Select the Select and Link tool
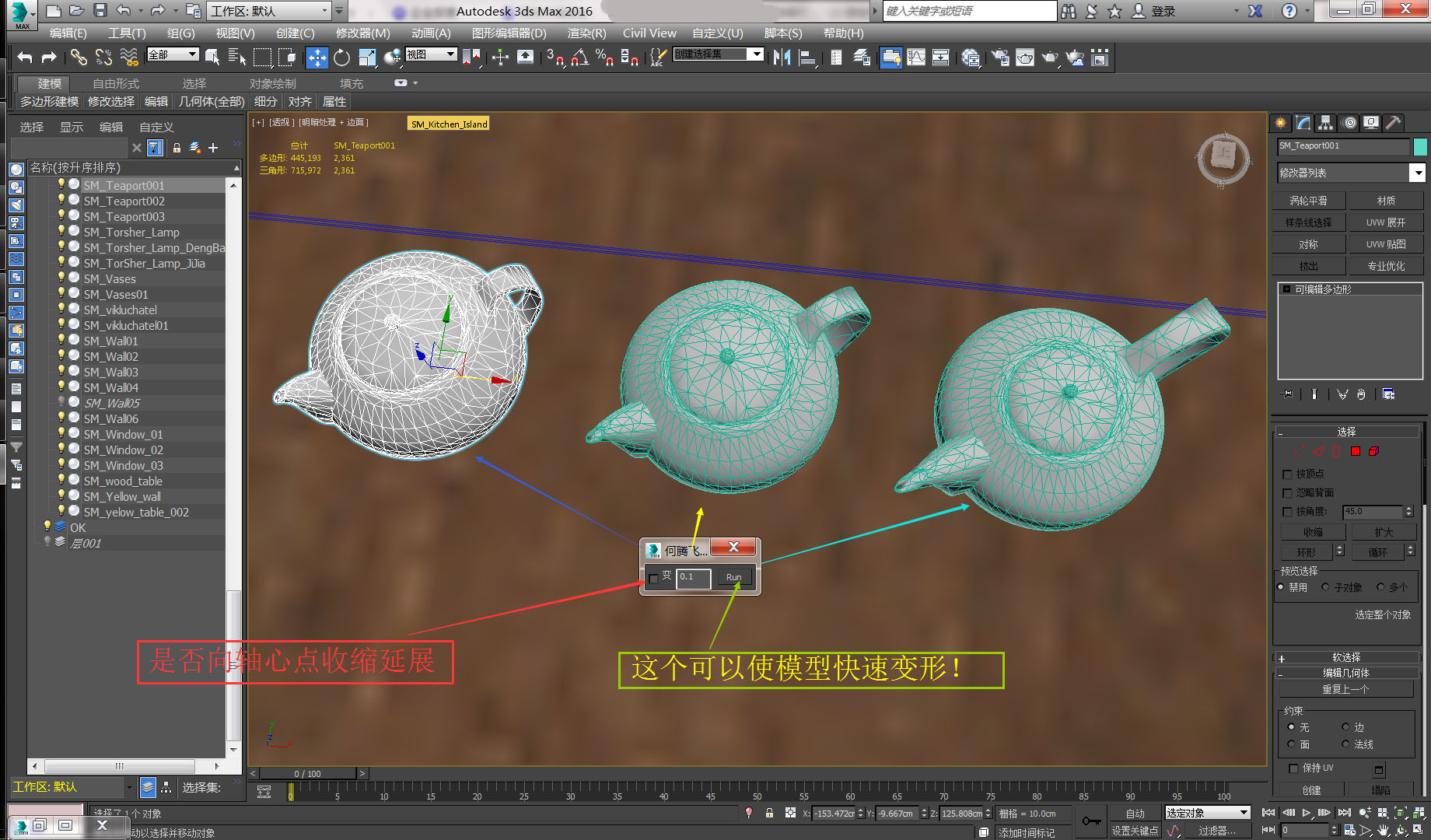 click(x=79, y=57)
